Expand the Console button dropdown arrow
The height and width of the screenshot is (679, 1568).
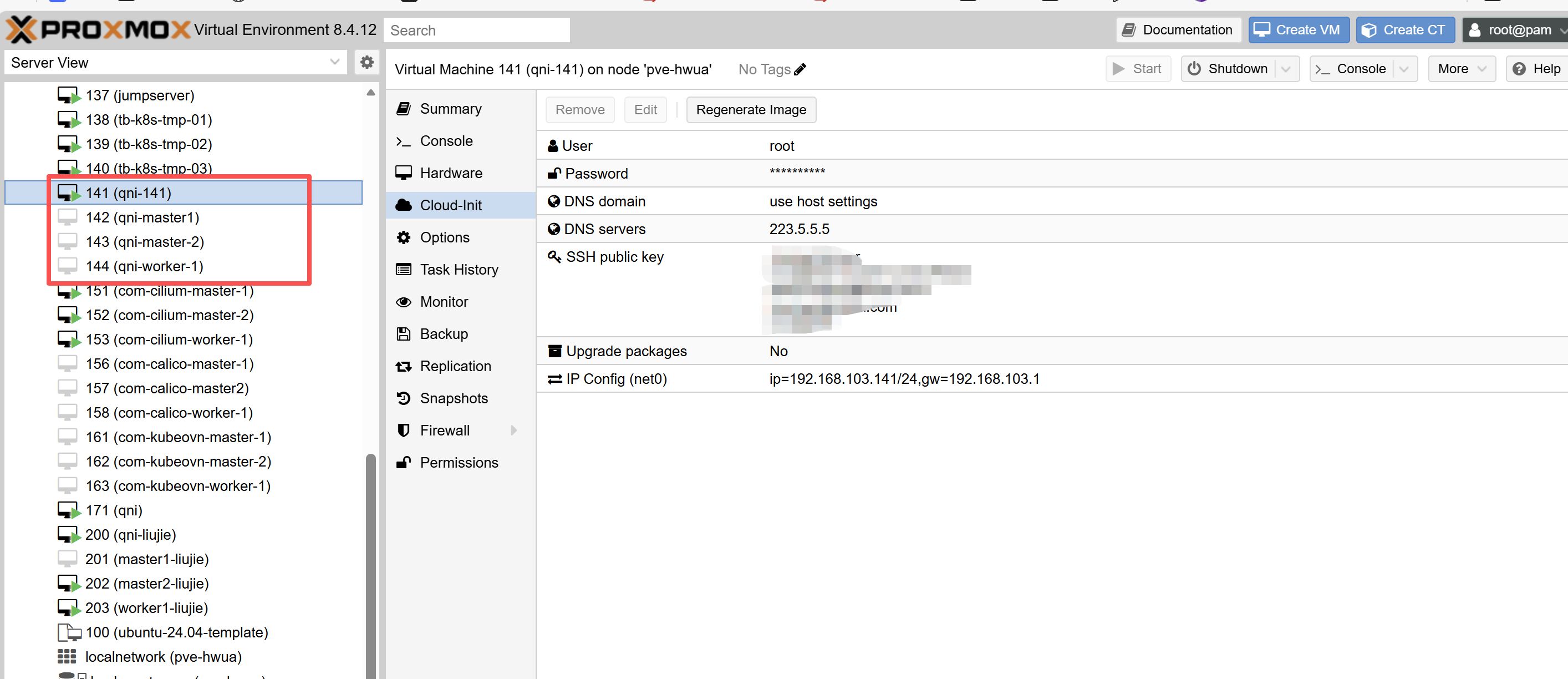1404,69
